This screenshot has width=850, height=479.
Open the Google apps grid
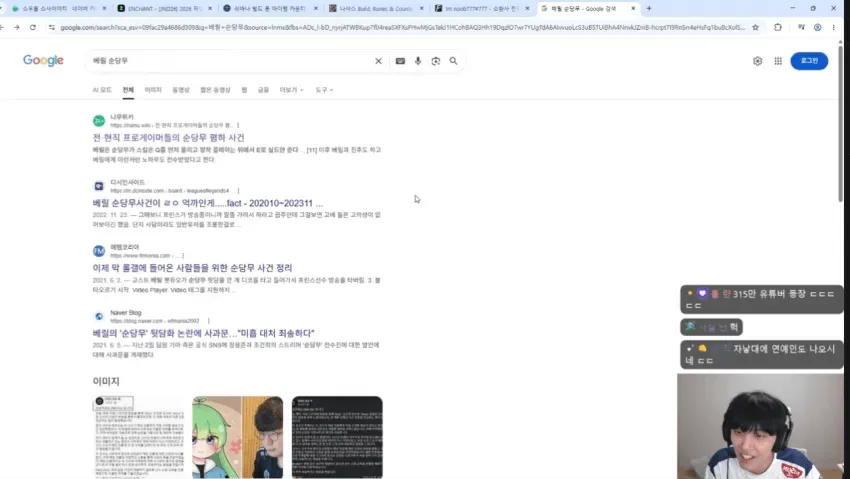778,61
